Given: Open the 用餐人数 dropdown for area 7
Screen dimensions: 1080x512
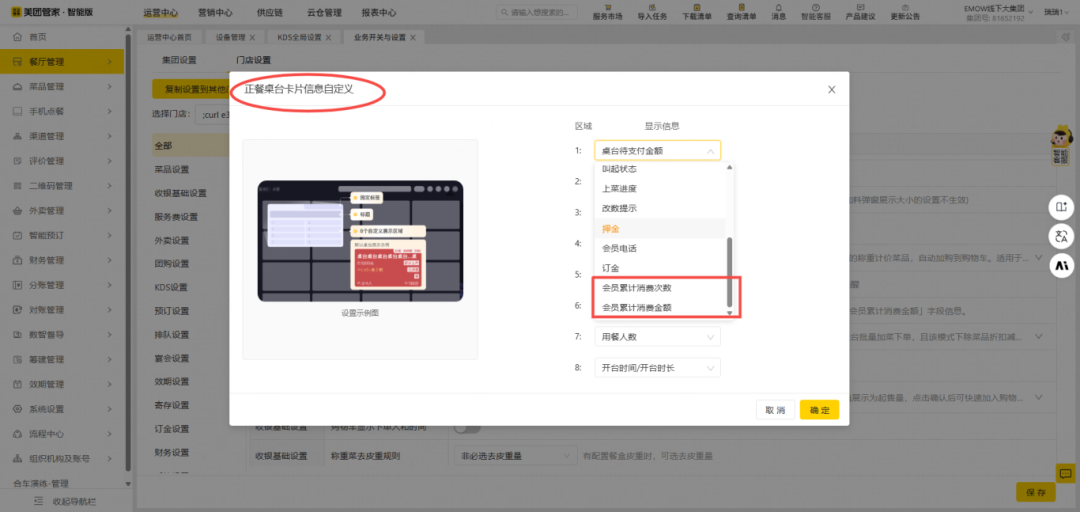Looking at the screenshot, I should (657, 337).
